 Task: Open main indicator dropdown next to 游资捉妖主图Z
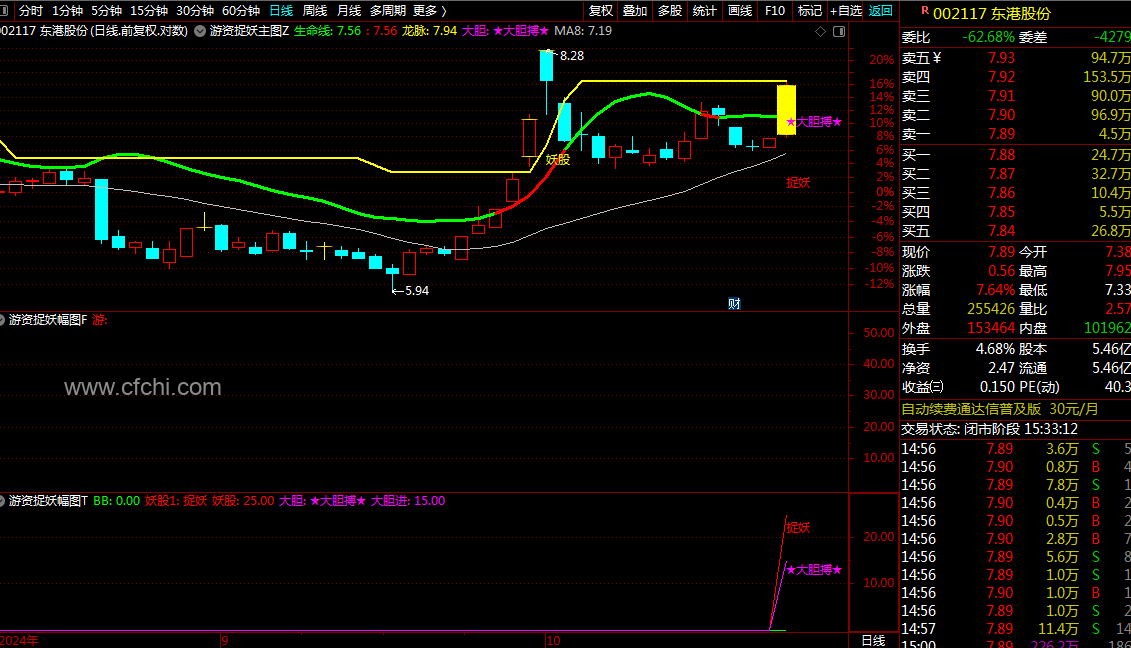(200, 31)
